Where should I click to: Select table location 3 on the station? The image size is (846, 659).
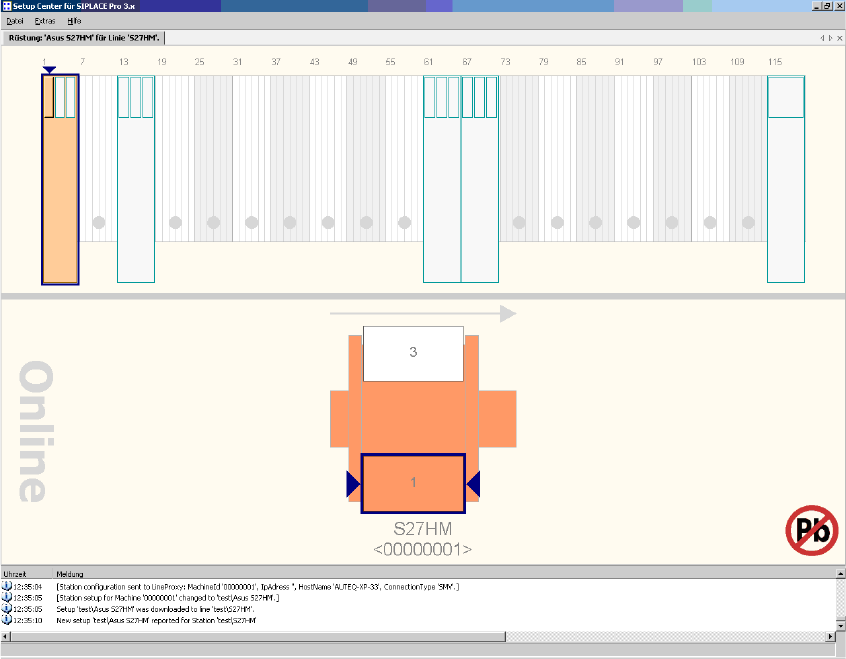click(413, 353)
